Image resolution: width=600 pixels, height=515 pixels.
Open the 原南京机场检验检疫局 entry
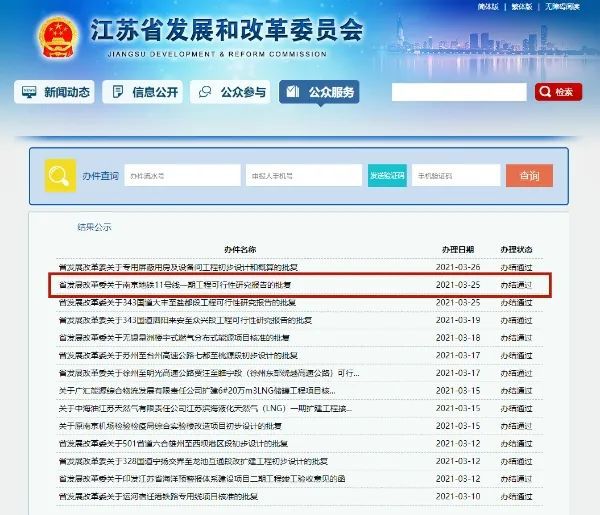(x=170, y=425)
